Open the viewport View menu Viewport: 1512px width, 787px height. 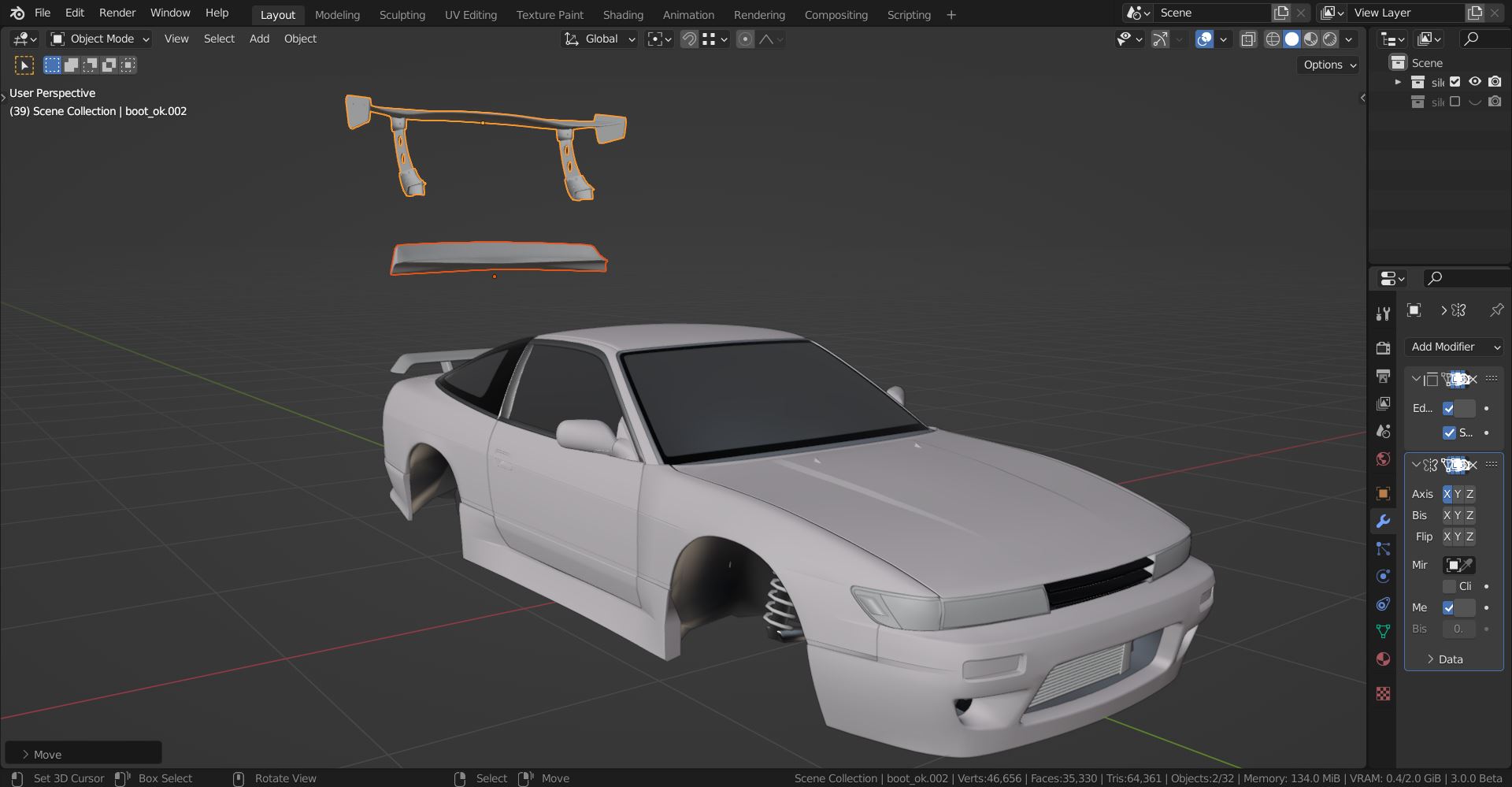(x=176, y=39)
